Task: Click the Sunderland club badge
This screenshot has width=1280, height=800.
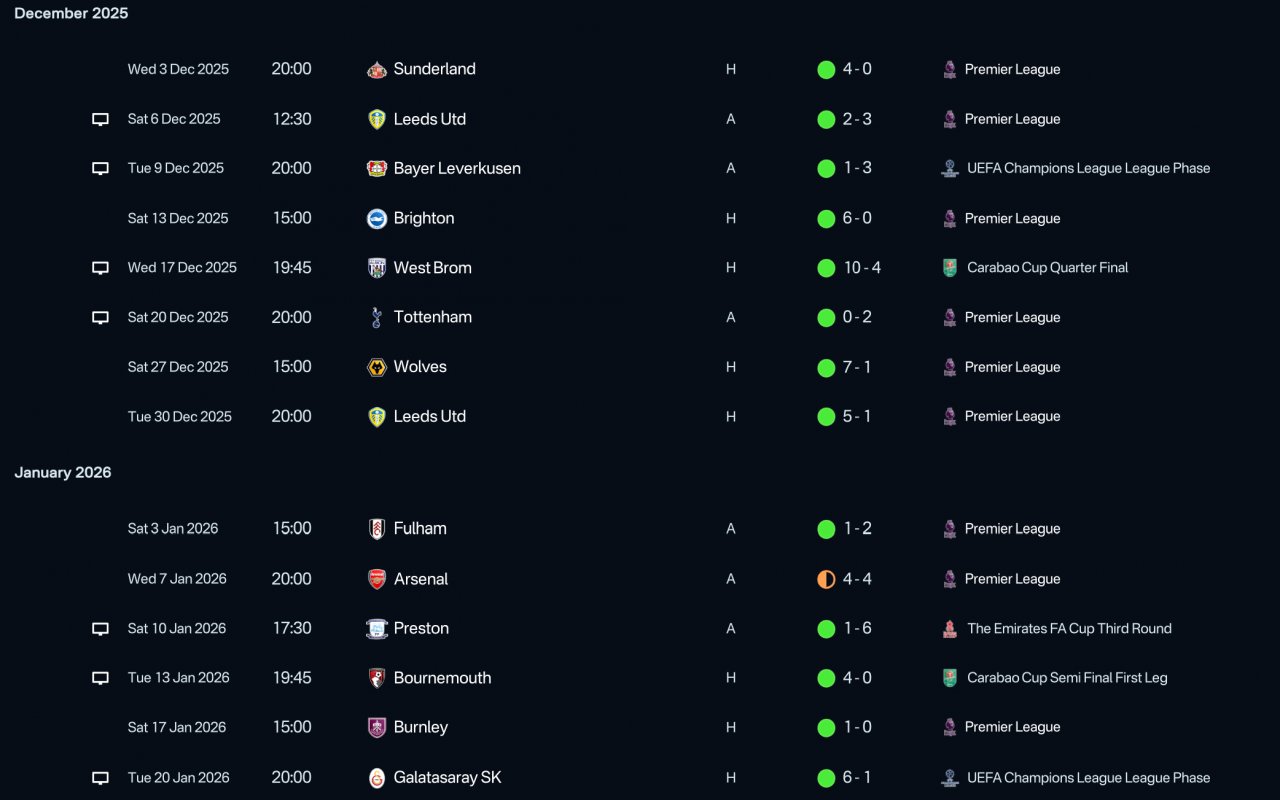Action: (377, 69)
